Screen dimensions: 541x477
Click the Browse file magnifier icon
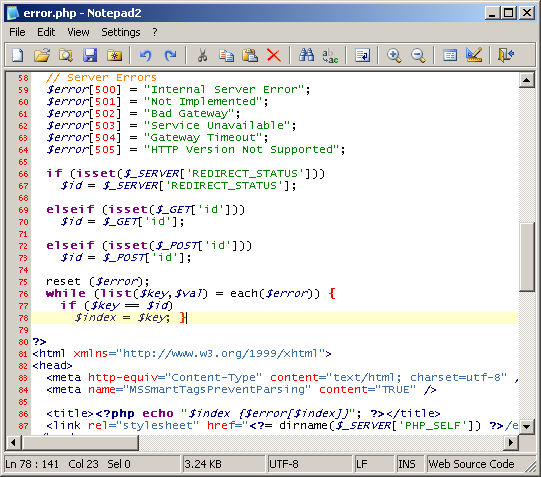[x=66, y=55]
